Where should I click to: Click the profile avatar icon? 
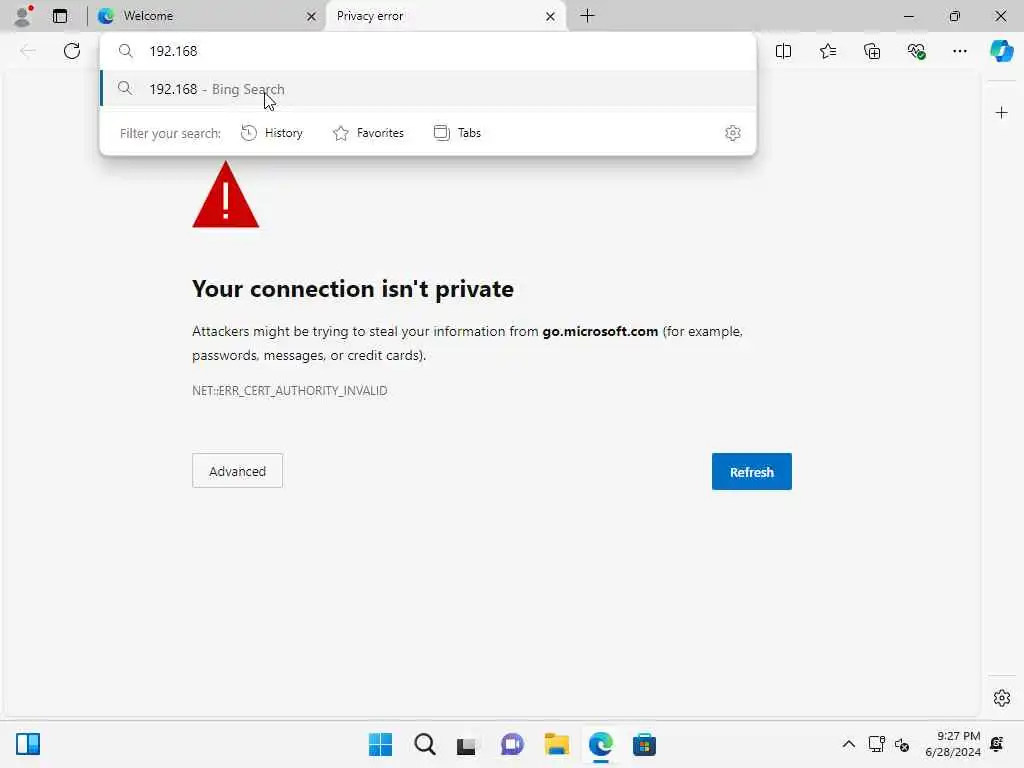click(24, 16)
